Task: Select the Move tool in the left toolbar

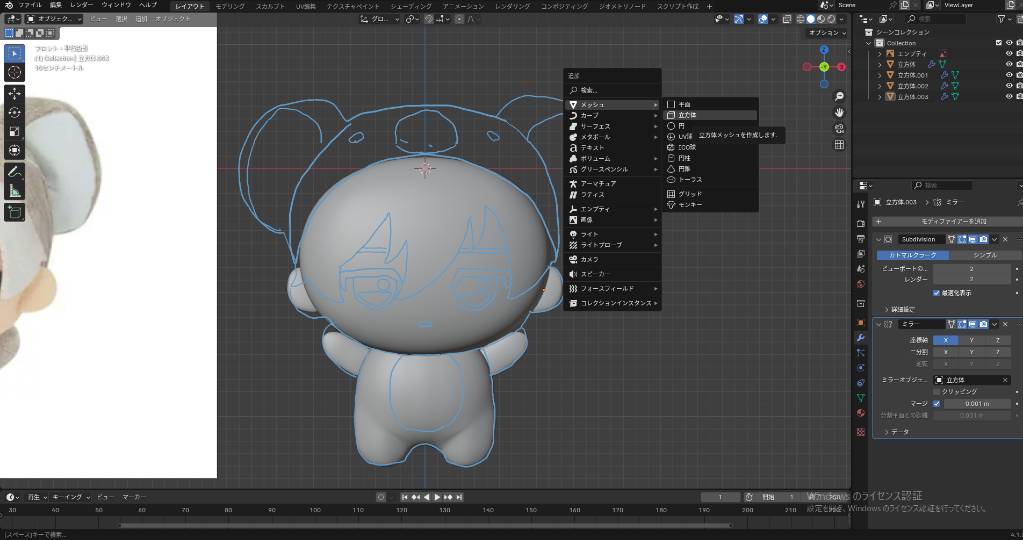Action: (15, 93)
